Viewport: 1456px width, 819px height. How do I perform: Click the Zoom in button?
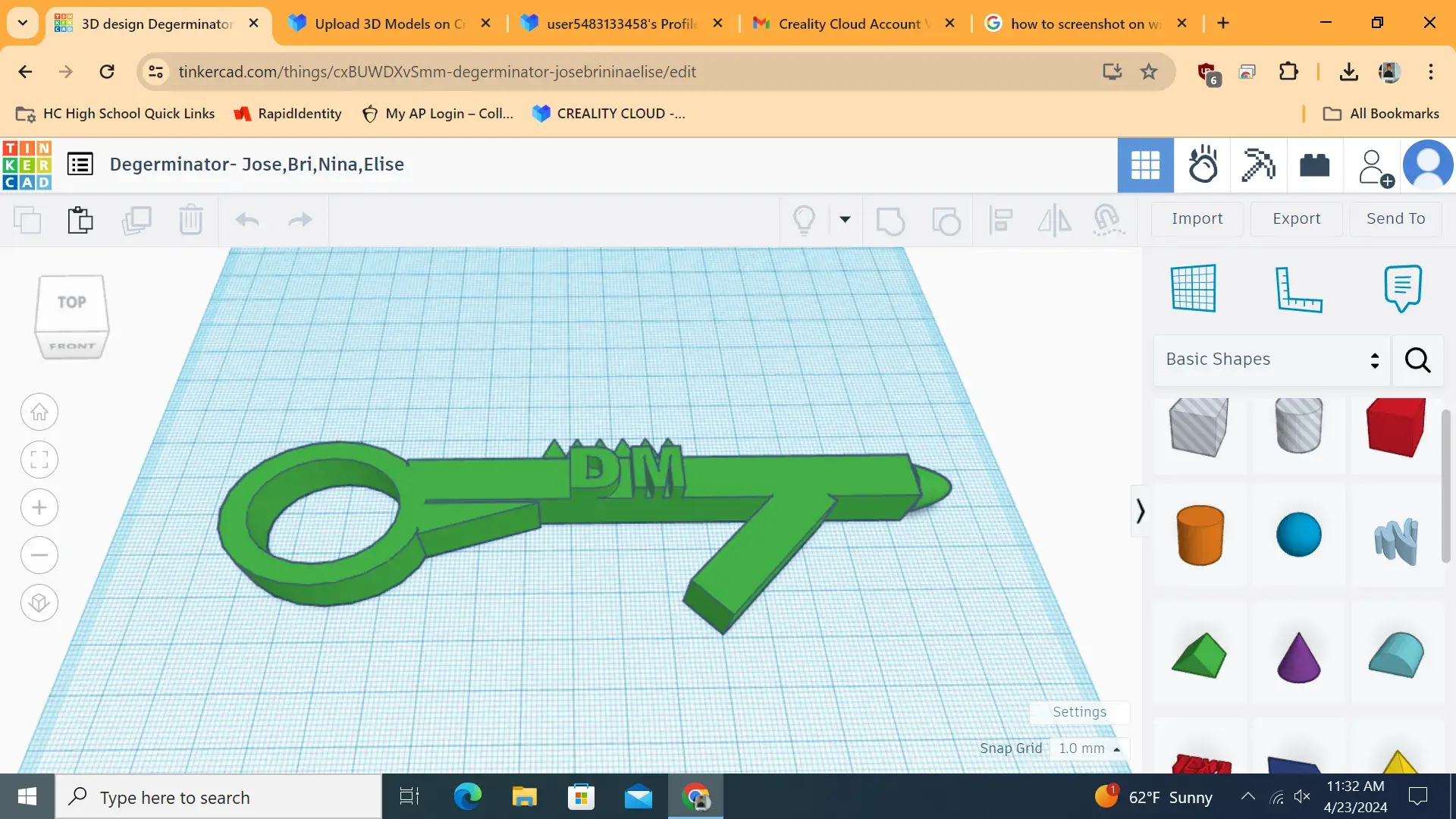(x=39, y=507)
